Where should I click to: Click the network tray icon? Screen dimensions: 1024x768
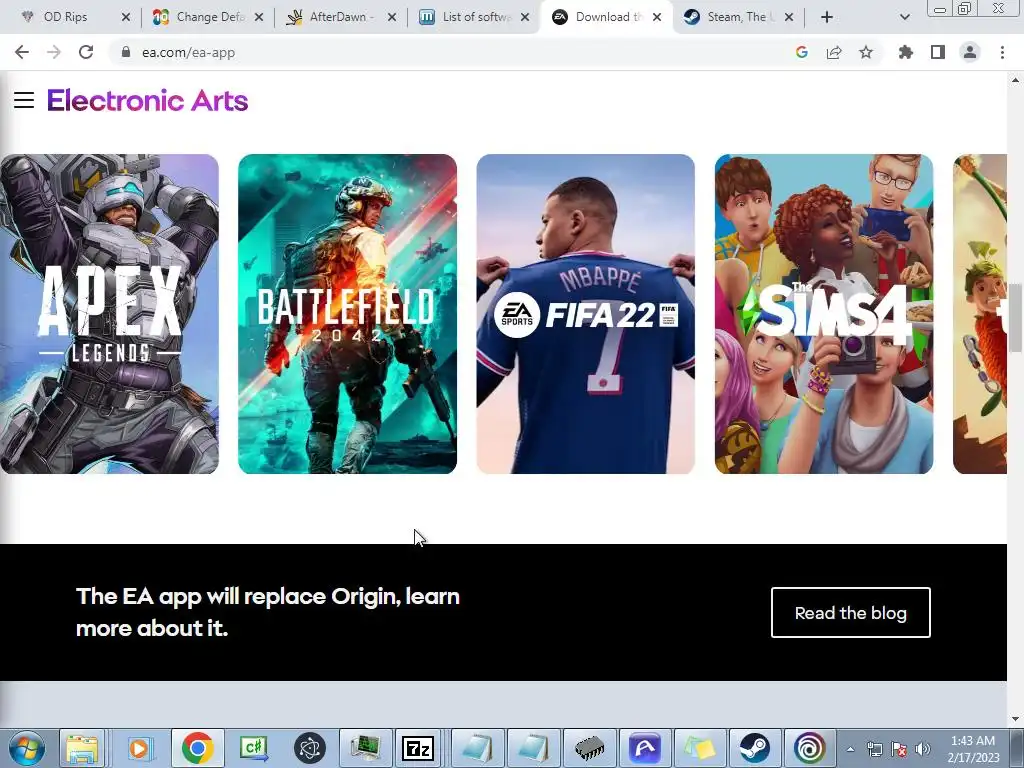click(874, 749)
